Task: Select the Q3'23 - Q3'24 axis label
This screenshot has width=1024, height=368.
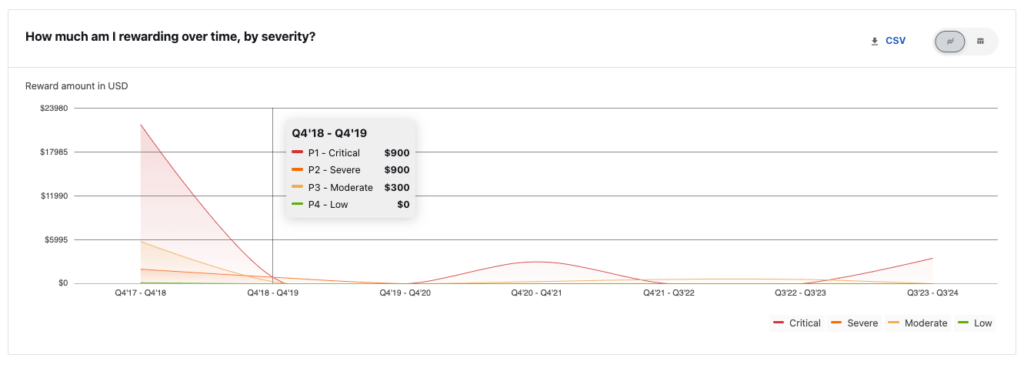Action: point(933,294)
